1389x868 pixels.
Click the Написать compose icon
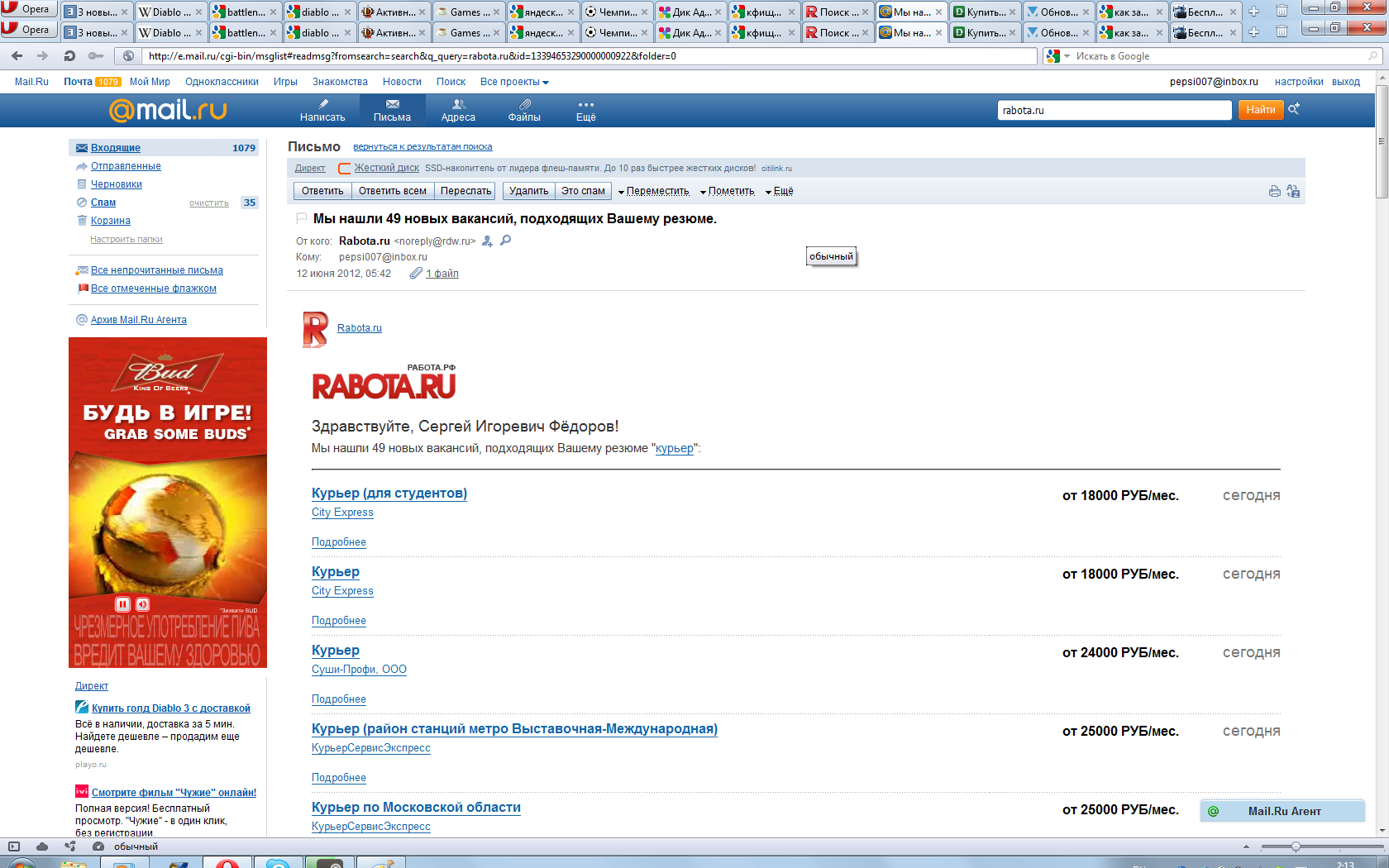(x=322, y=105)
